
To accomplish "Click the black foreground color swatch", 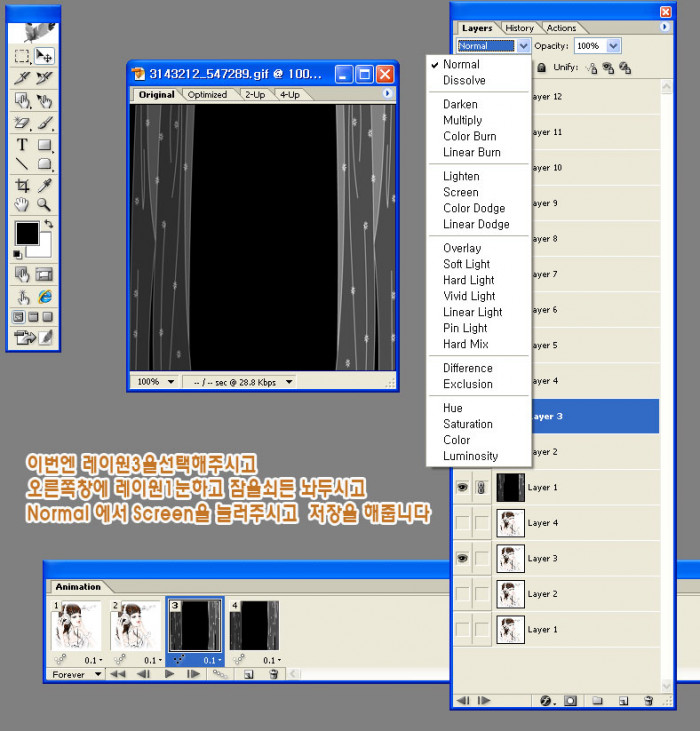I will pos(27,234).
